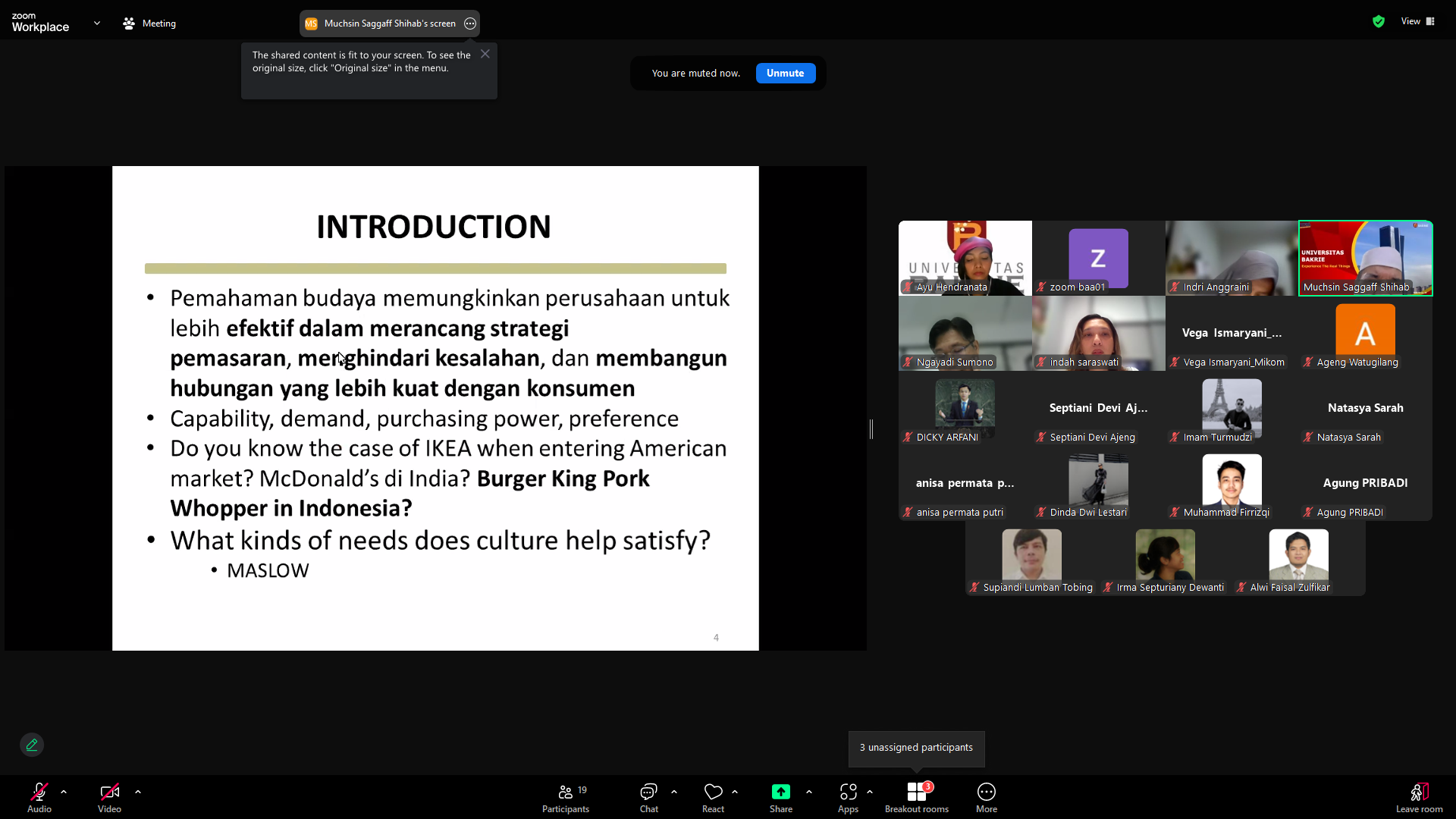Click the 'Capability, demand, purchasing power, preference' bullet
1456x819 pixels.
coord(425,419)
